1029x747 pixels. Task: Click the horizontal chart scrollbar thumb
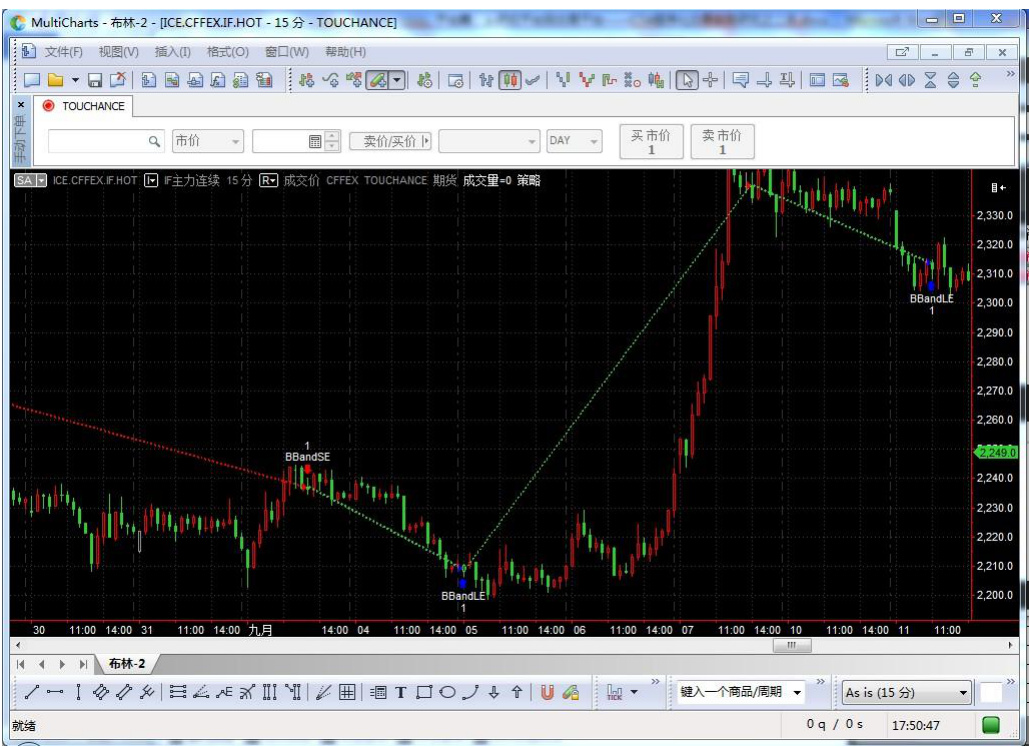click(x=791, y=646)
